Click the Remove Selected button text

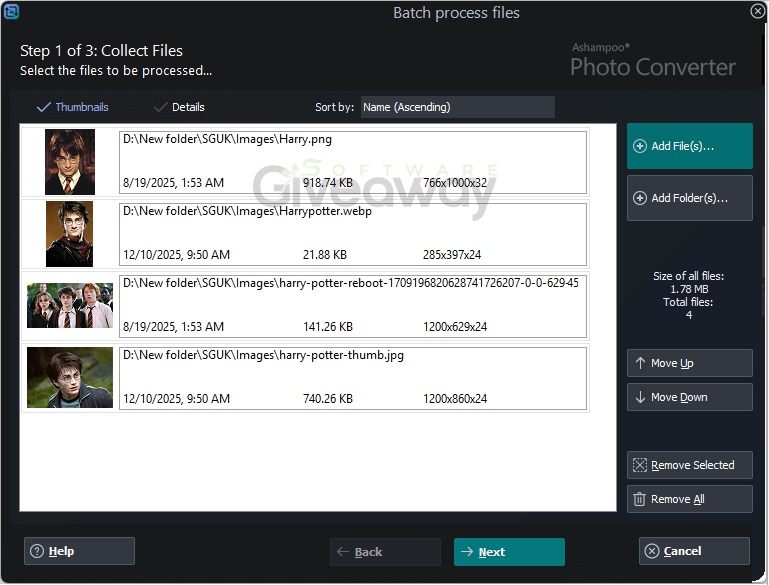[x=692, y=465]
